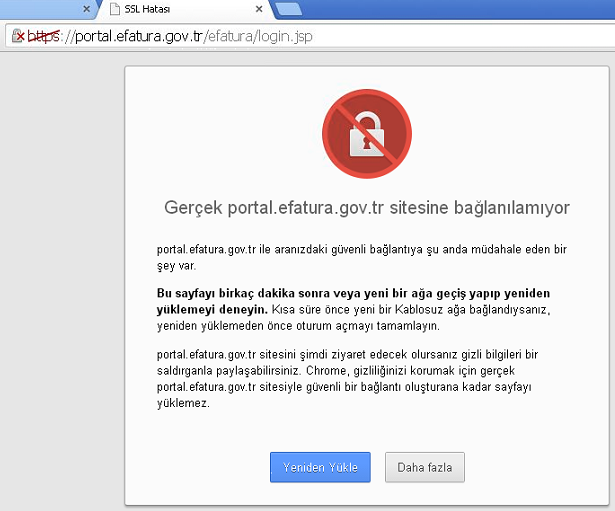This screenshot has height=511, width=615.
Task: Click the first paragraph about 'güvenli bağlantıya'
Action: point(364,257)
